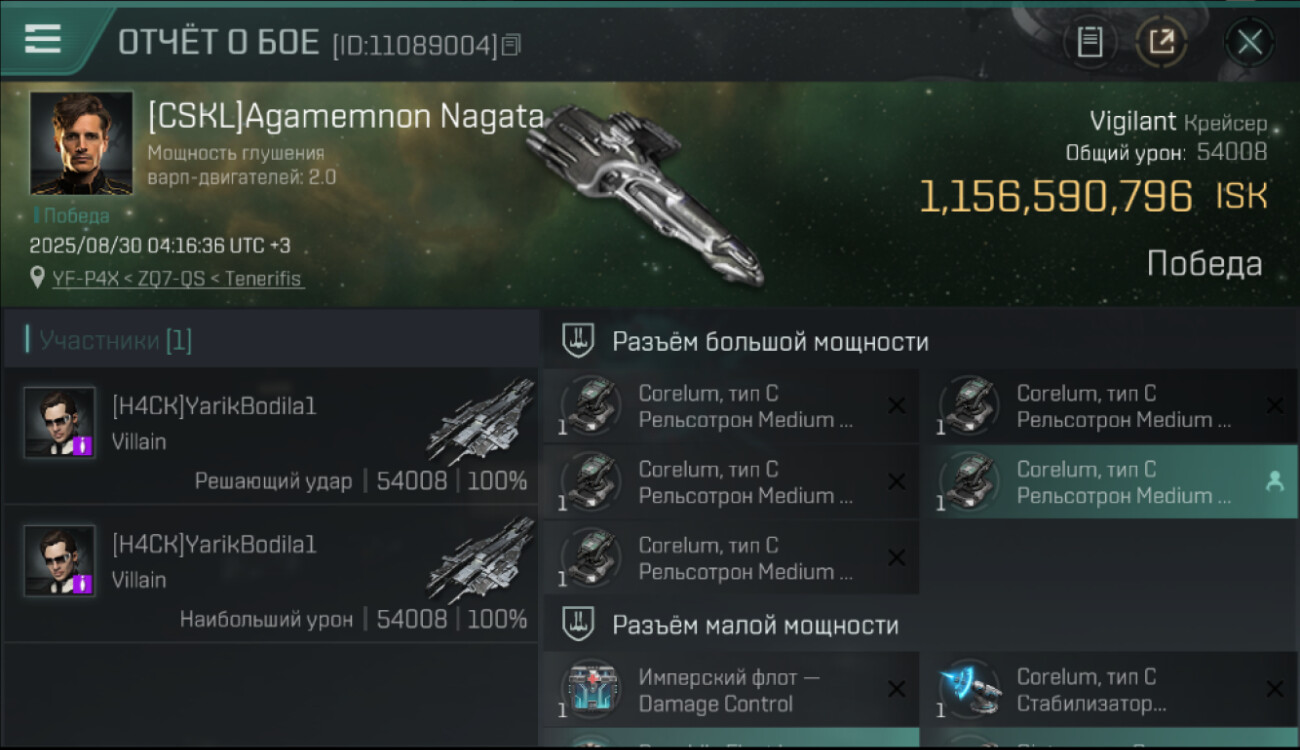Click Villain ship image in final blow row

(481, 421)
